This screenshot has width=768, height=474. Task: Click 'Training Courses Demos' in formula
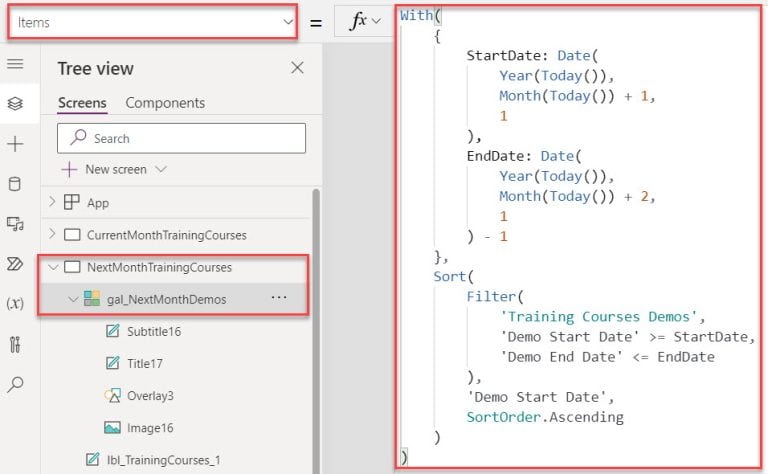[598, 317]
